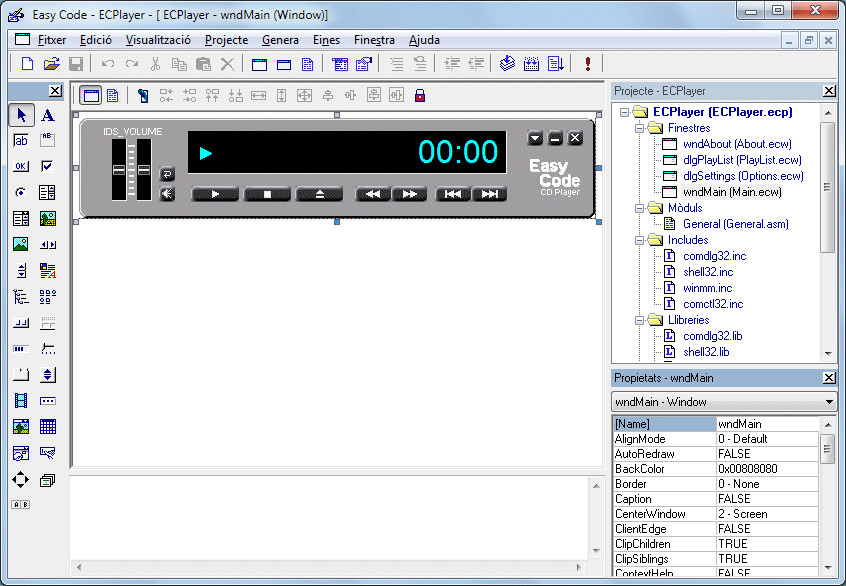This screenshot has height=586, width=846.
Task: Close the Propietats - wndMain panel
Action: pyautogui.click(x=829, y=378)
